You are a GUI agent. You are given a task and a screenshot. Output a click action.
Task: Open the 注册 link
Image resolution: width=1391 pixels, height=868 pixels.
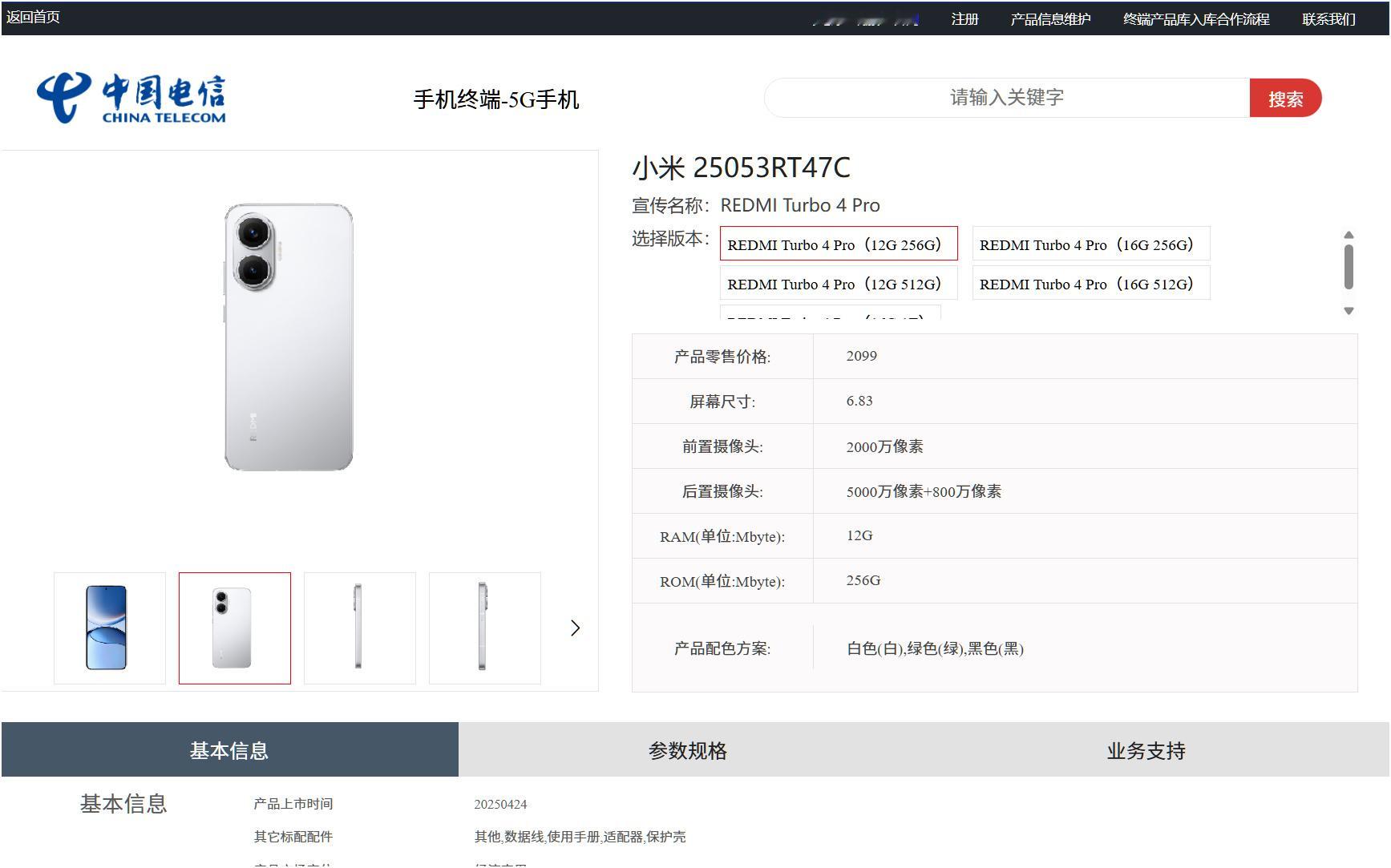pos(965,19)
